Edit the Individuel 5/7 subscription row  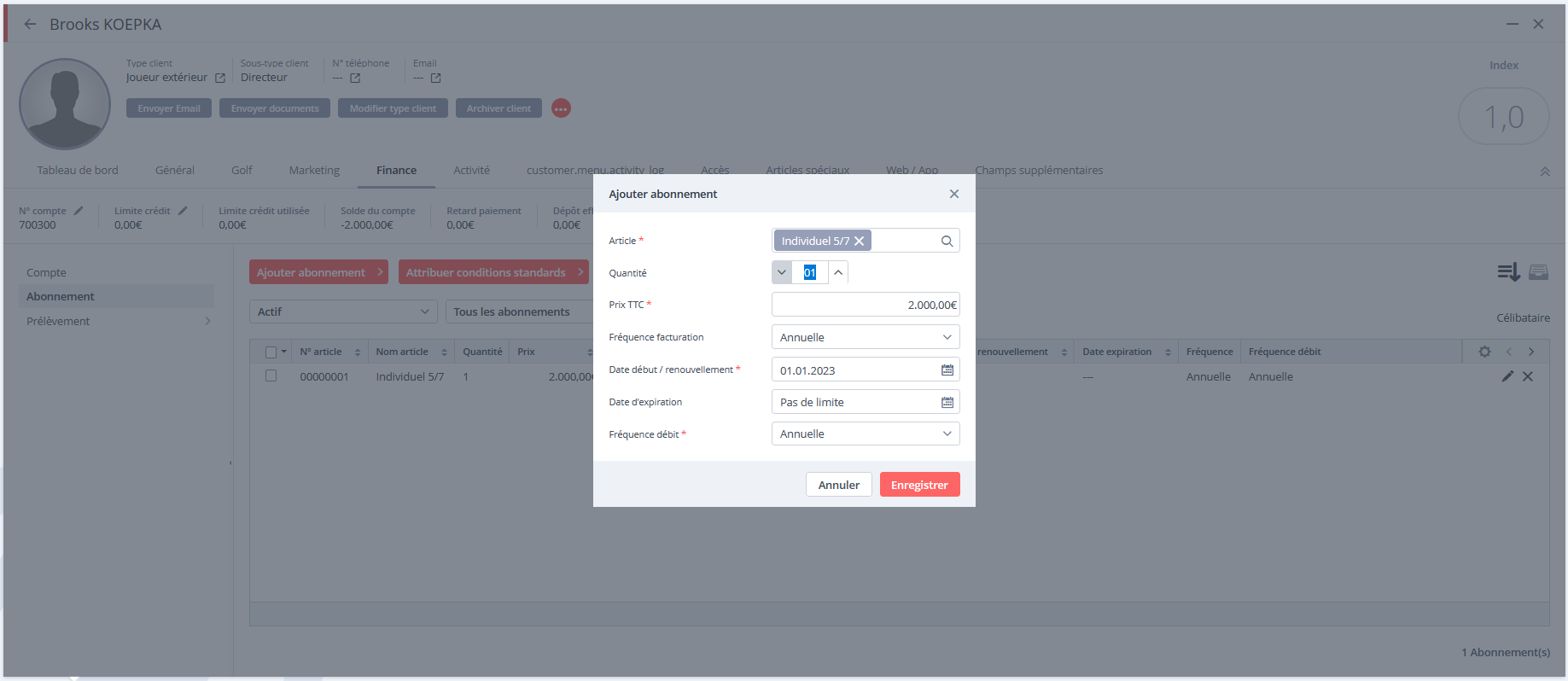1507,376
